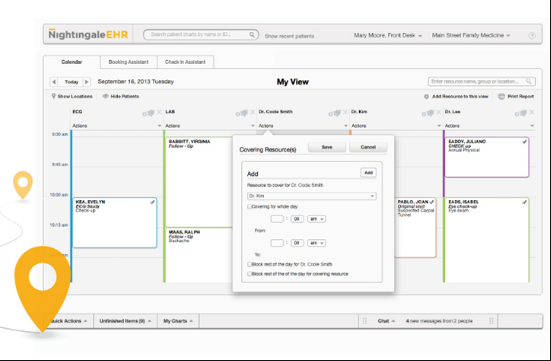Open Main Street Family Medicine dropdown
The image size is (551, 361).
tap(471, 36)
